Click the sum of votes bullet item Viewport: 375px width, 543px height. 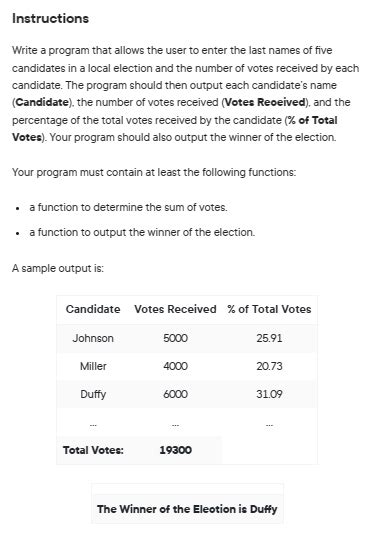(128, 207)
